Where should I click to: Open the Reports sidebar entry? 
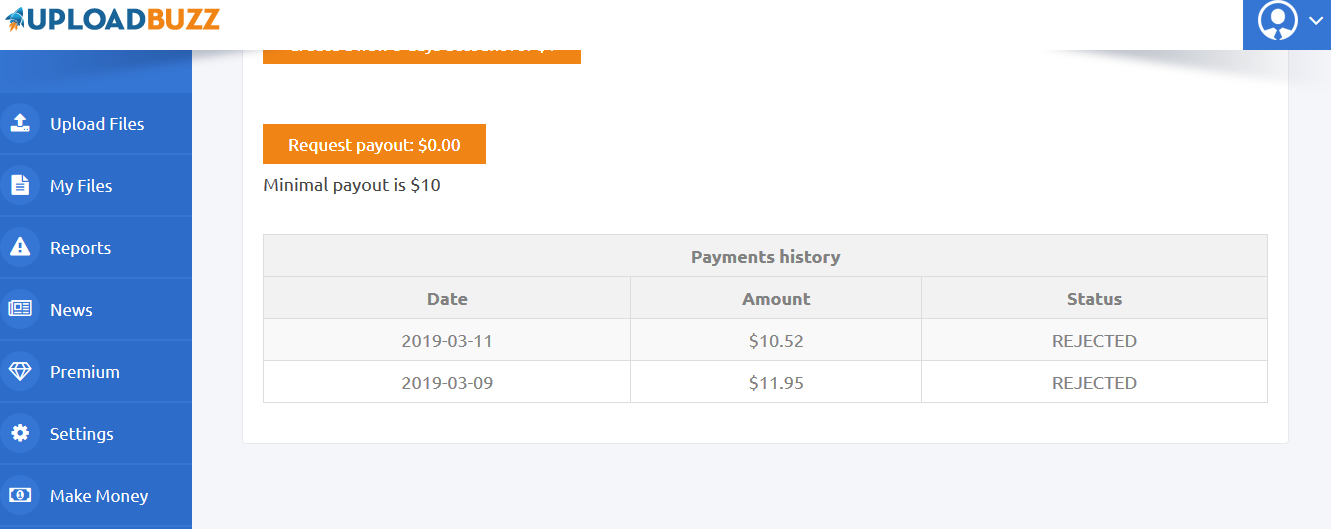pyautogui.click(x=96, y=248)
